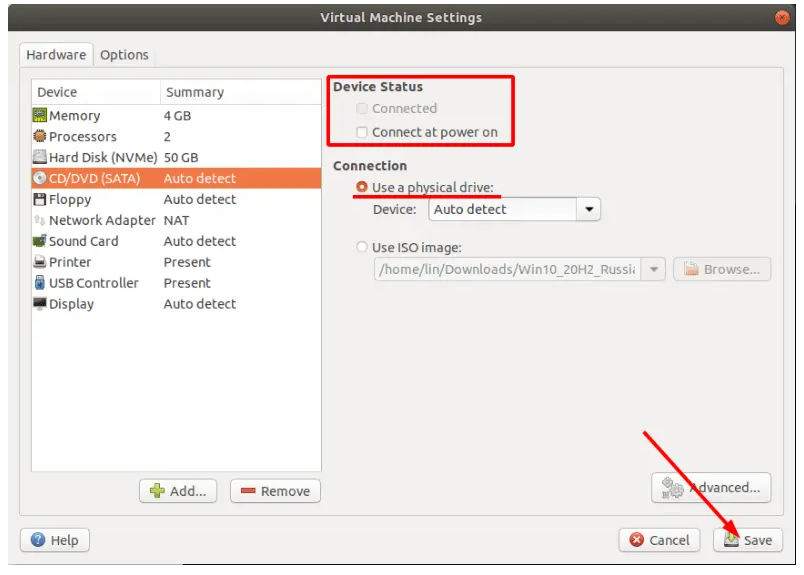Click the Hard Disk (NVMe) icon
Screen dimensions: 804x575
point(39,157)
